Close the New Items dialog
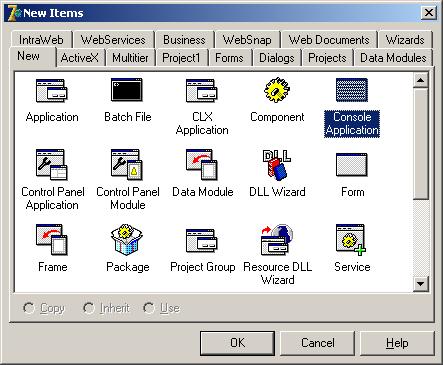Screen dimensions: 443x365 tap(429, 13)
